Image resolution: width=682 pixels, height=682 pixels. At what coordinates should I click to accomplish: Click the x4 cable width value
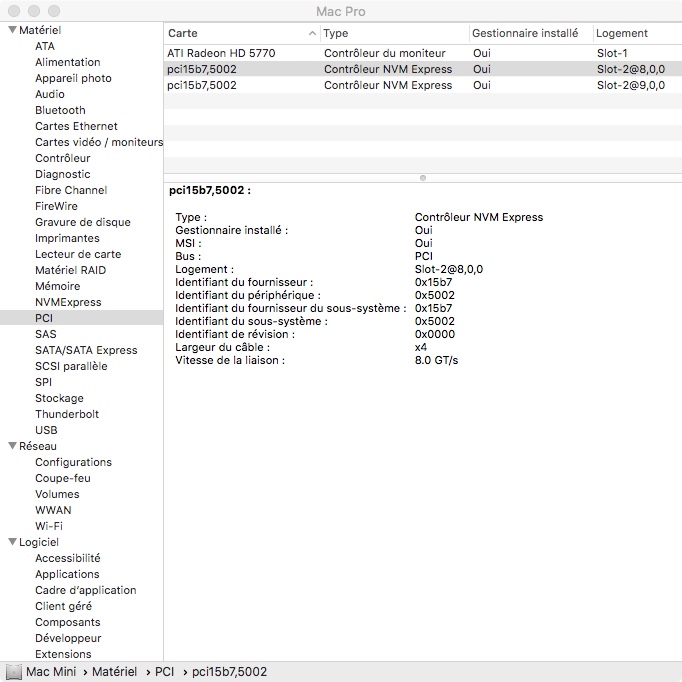(421, 347)
